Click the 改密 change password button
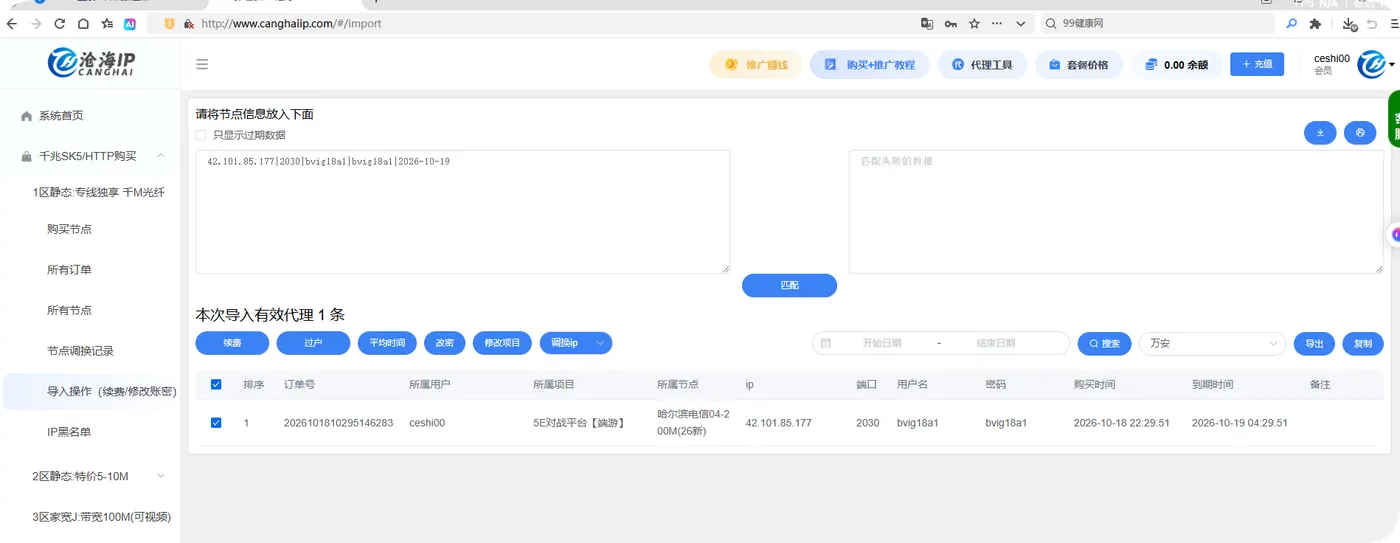This screenshot has height=543, width=1400. point(445,343)
